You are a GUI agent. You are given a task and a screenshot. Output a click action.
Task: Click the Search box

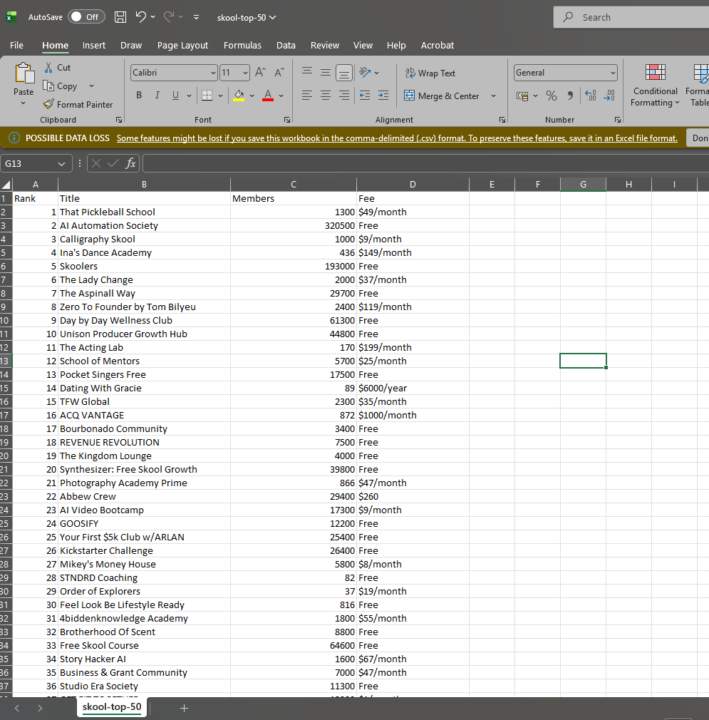(631, 17)
